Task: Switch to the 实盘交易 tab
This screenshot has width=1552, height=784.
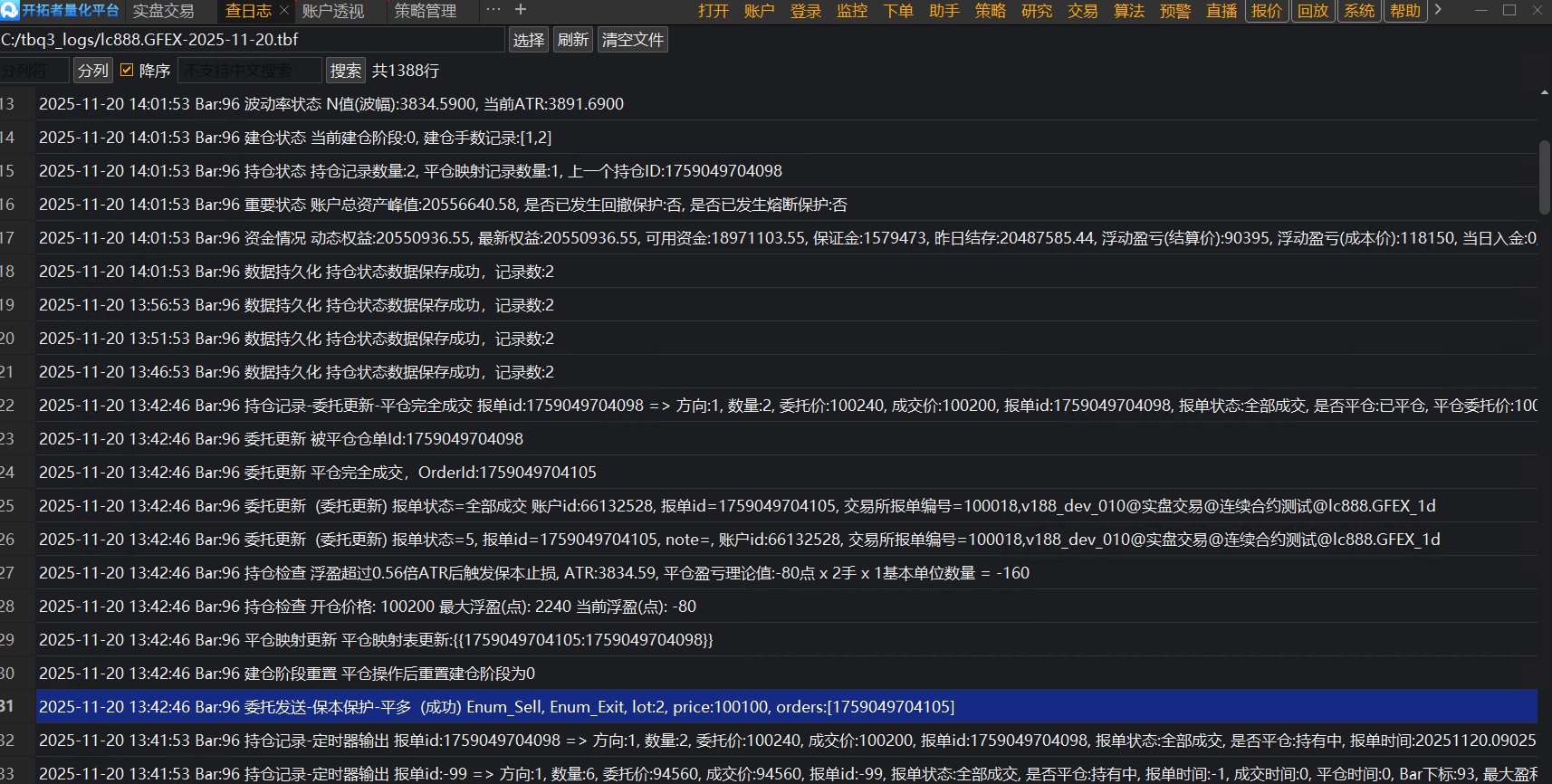Action: 164,11
